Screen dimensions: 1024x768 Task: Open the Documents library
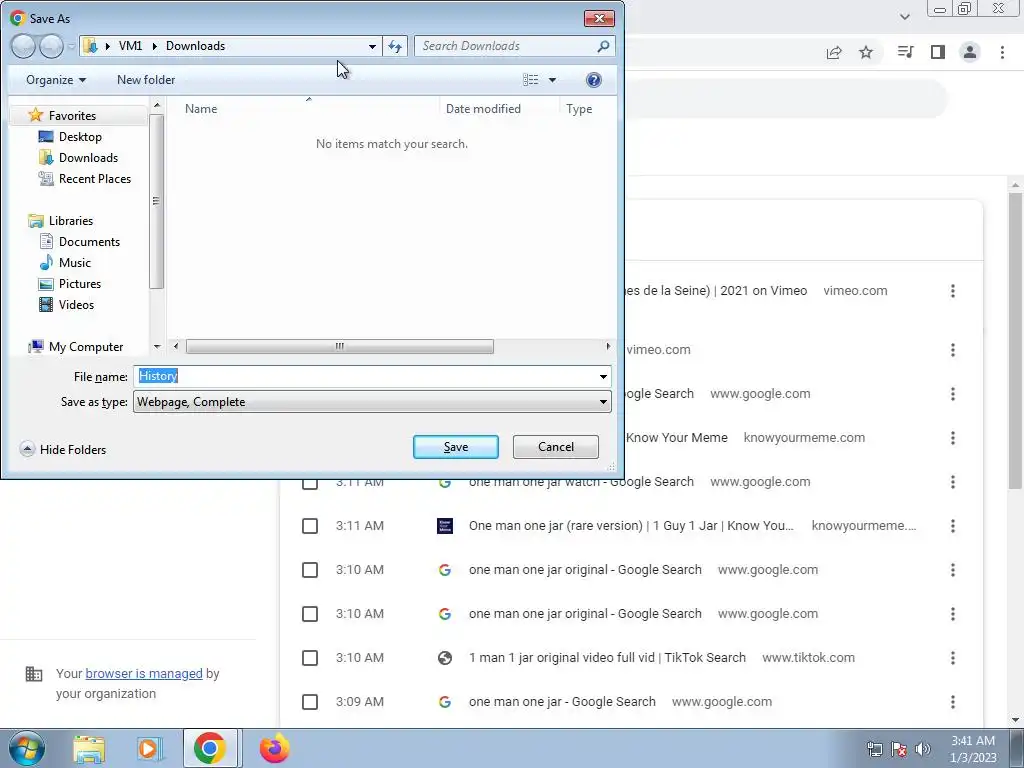pyautogui.click(x=89, y=242)
